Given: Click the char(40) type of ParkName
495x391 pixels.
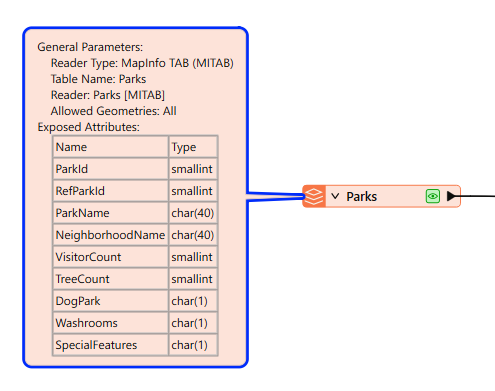Looking at the screenshot, I should coord(193,213).
